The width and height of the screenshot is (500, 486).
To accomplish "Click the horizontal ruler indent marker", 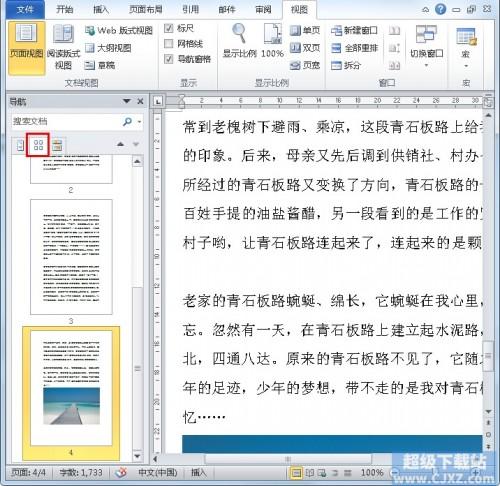I will [181, 101].
